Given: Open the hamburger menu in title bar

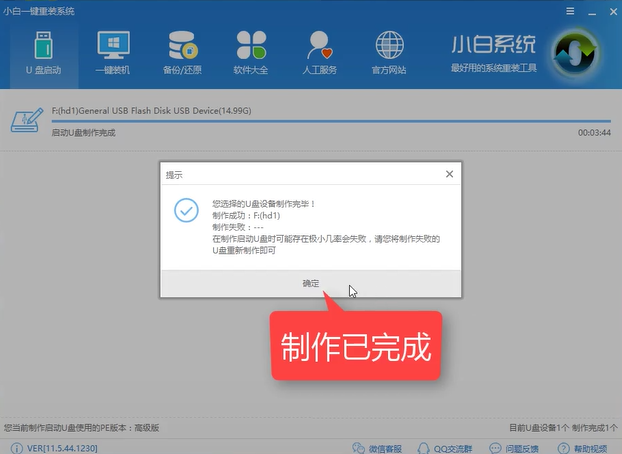Looking at the screenshot, I should click(x=570, y=11).
